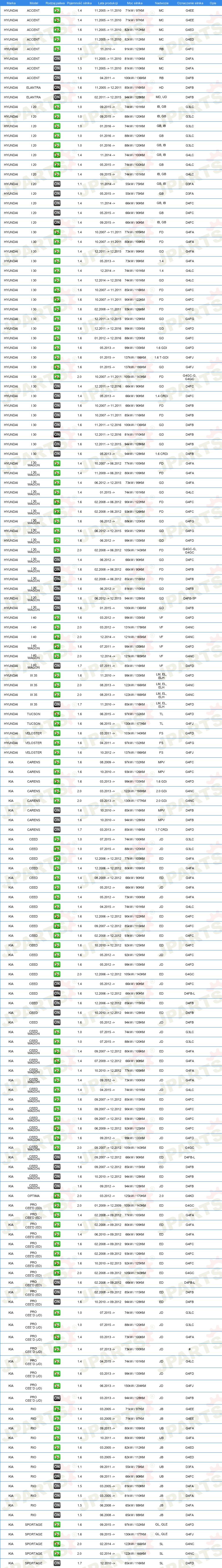Click the Opis column header

pyautogui.click(x=213, y=3)
